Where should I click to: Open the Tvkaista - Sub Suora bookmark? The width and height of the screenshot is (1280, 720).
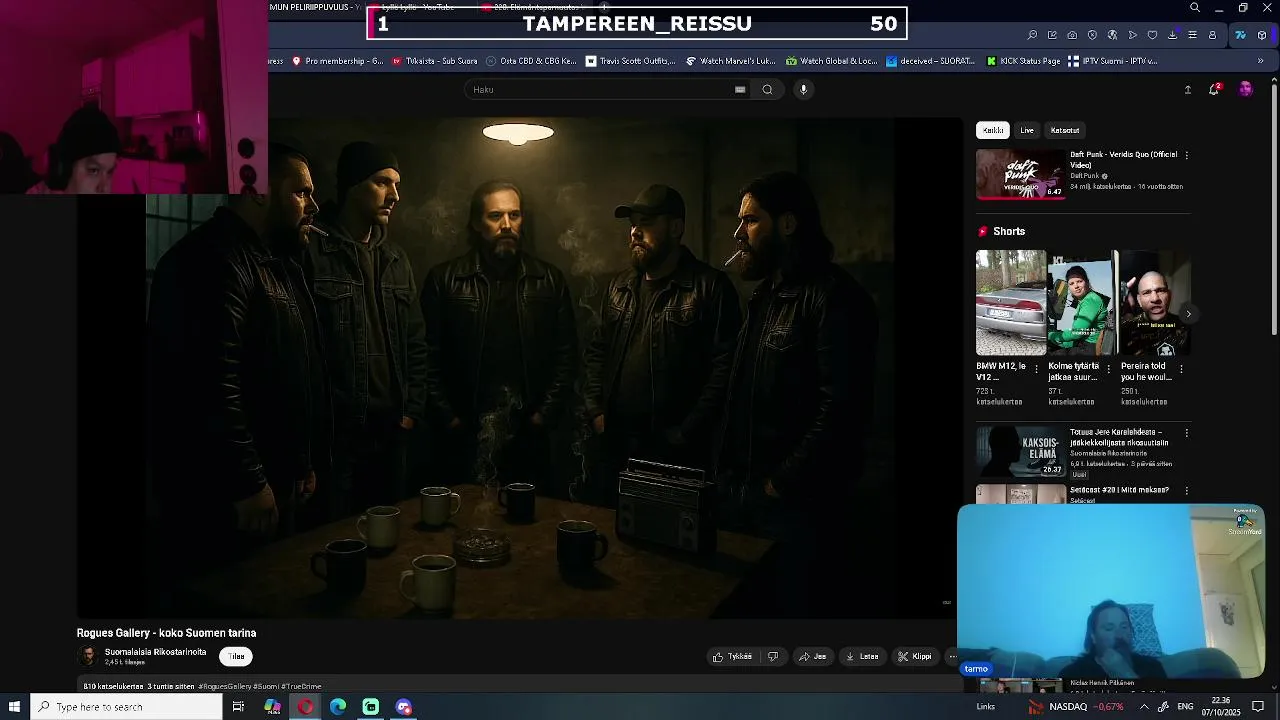(434, 61)
